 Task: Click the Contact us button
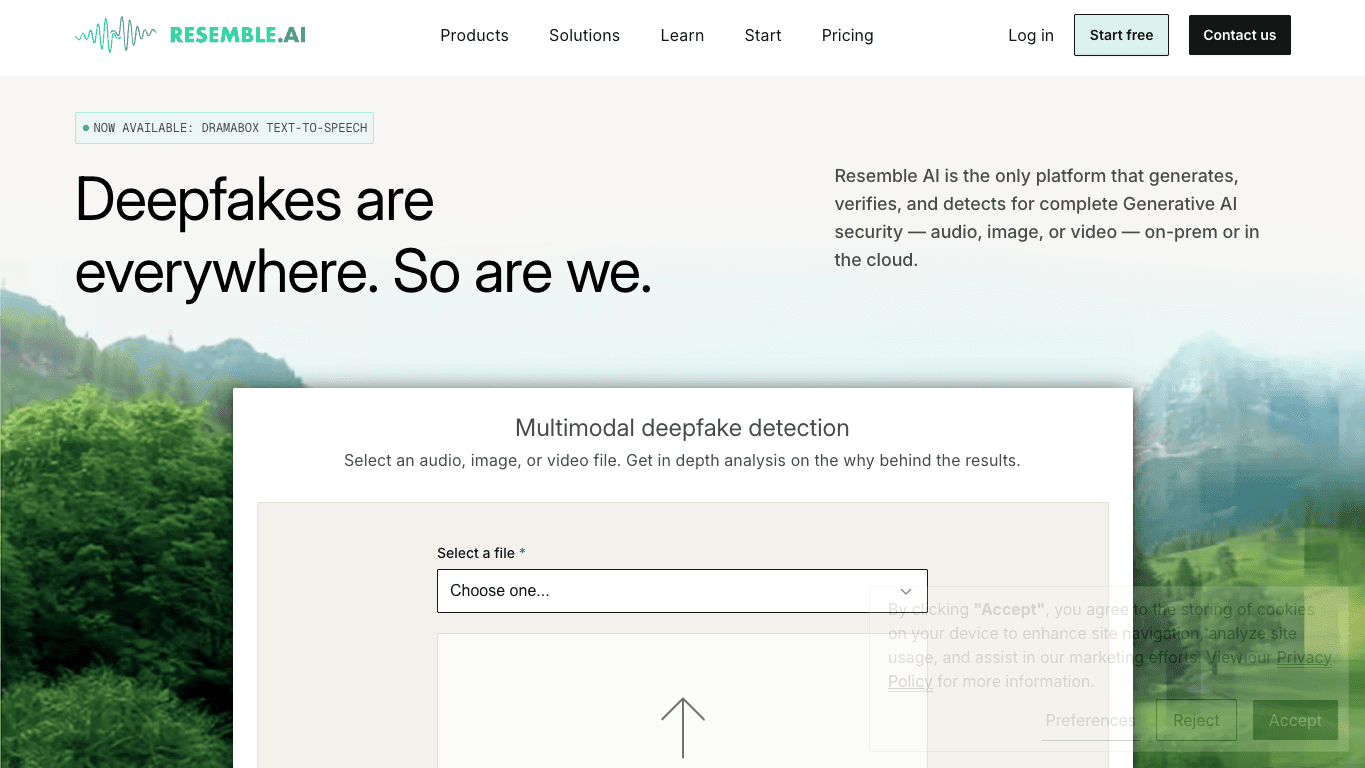click(1240, 35)
